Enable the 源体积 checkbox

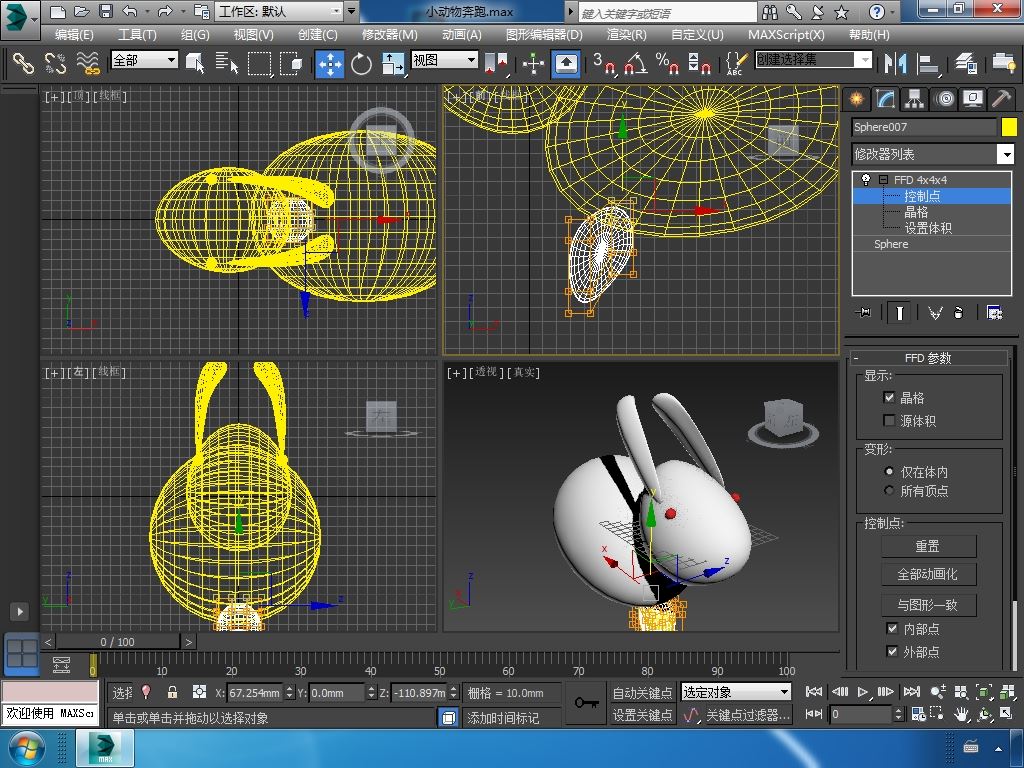pyautogui.click(x=889, y=421)
